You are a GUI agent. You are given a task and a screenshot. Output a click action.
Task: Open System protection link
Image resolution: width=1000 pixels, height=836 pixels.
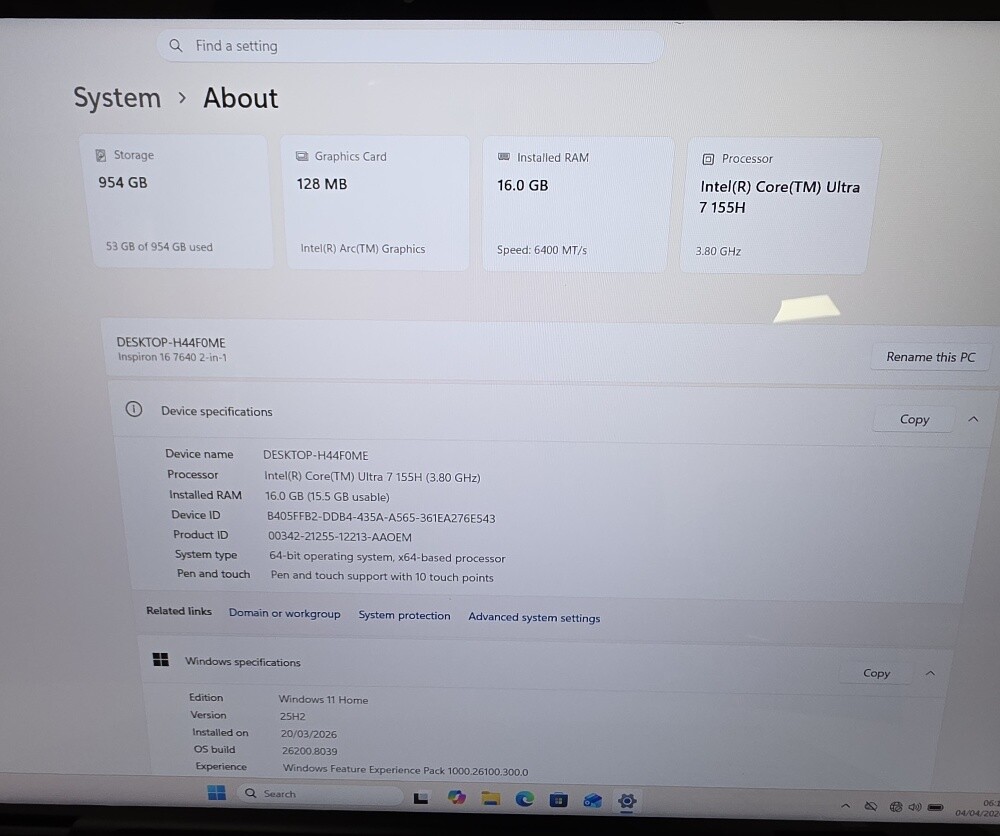pos(404,615)
